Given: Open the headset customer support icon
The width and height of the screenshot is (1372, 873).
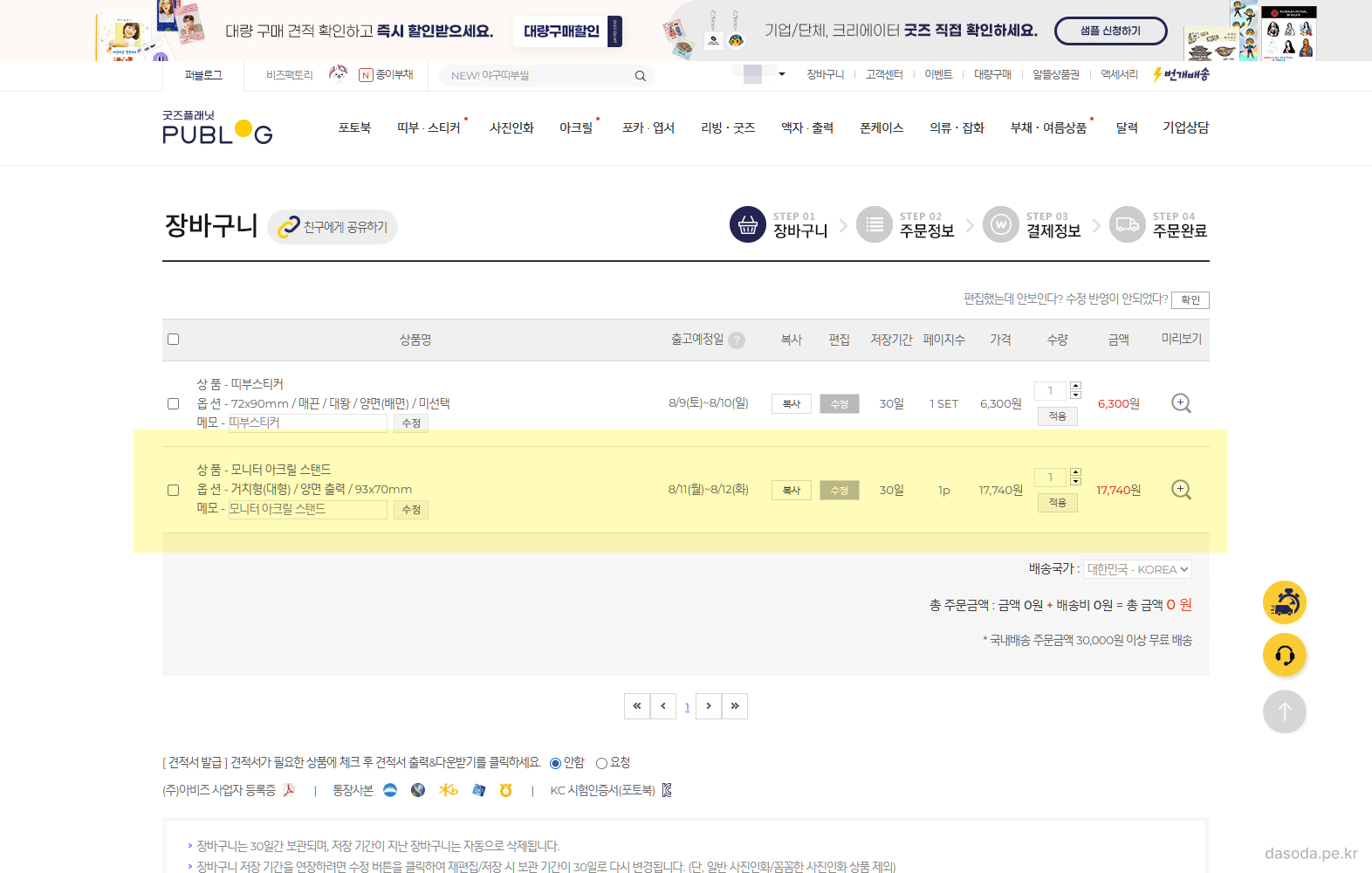Looking at the screenshot, I should pyautogui.click(x=1284, y=656).
